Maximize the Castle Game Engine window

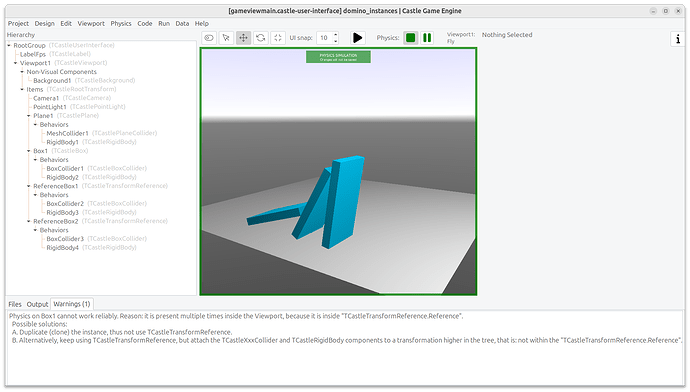click(666, 11)
